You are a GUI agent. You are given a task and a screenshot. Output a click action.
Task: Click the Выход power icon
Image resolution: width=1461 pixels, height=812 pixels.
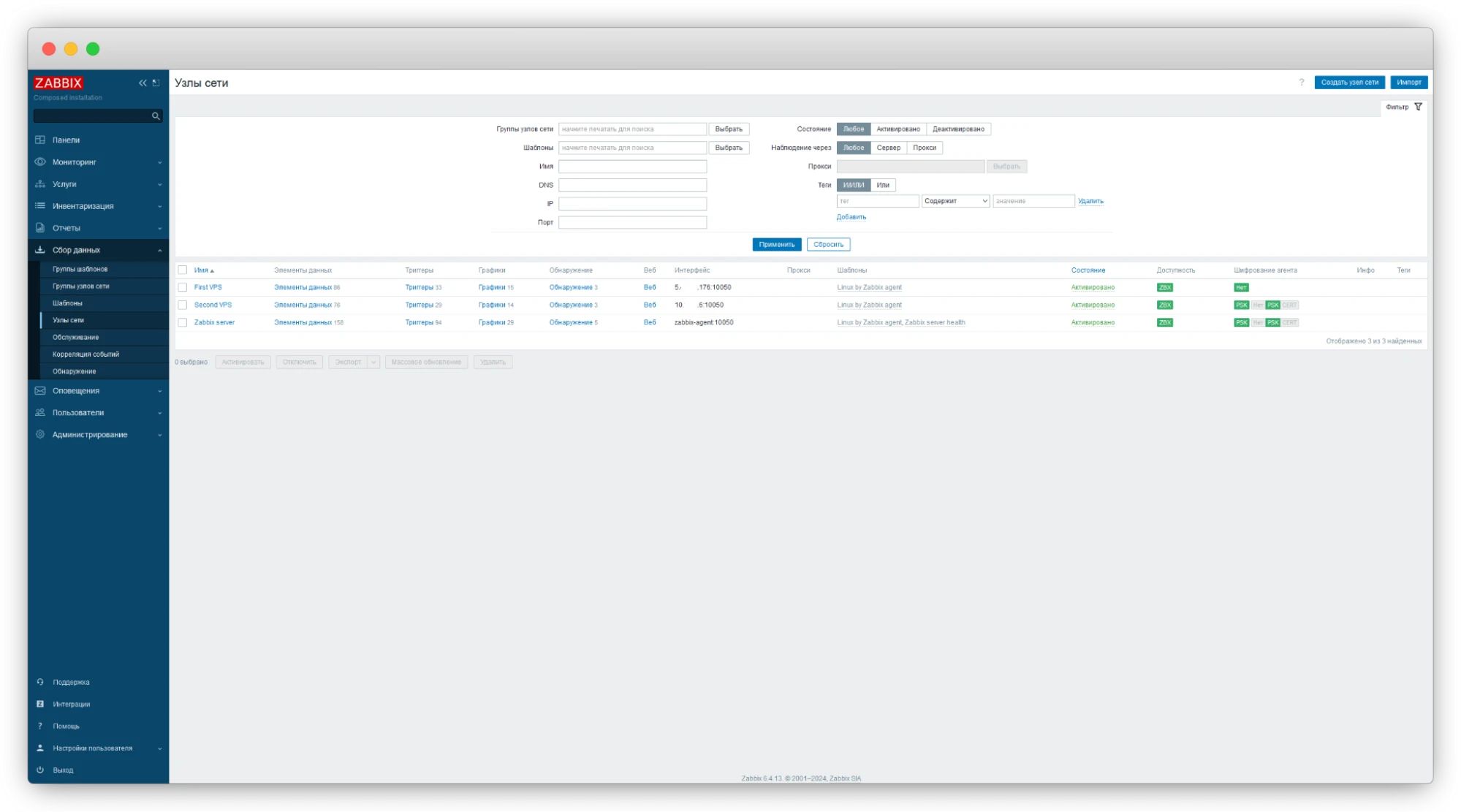pyautogui.click(x=40, y=770)
